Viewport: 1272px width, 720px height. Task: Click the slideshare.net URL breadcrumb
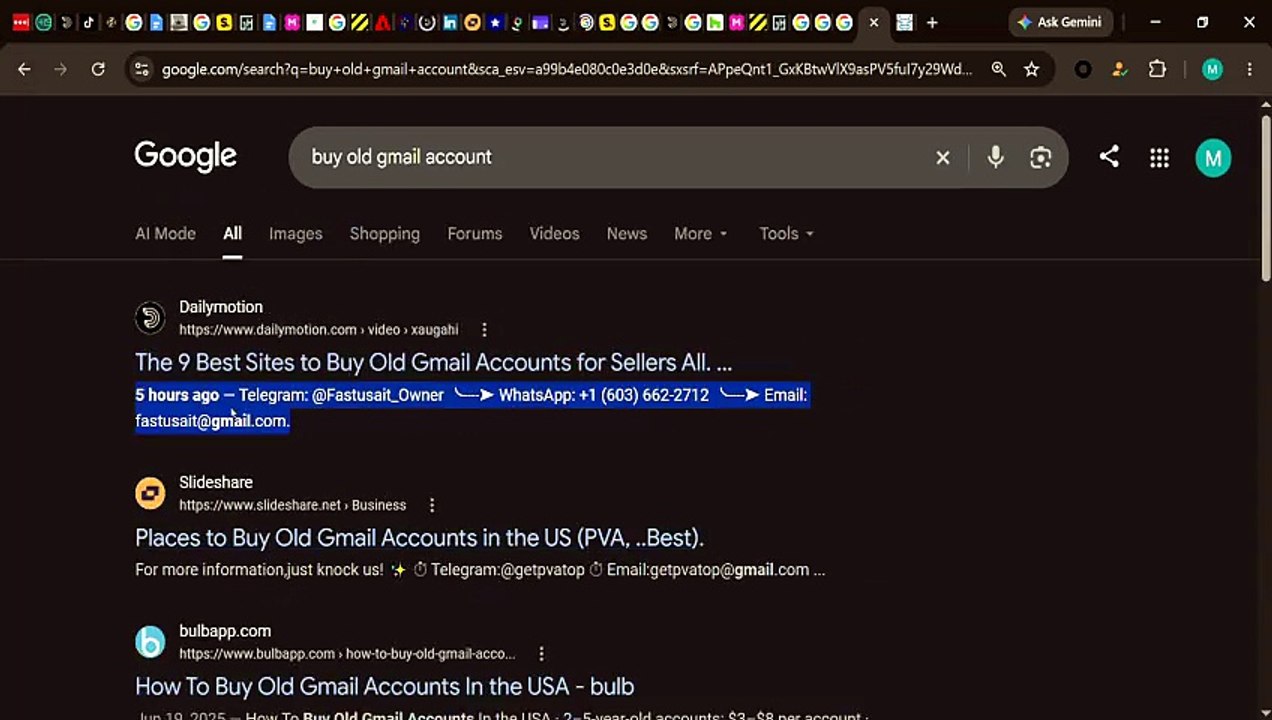(292, 505)
